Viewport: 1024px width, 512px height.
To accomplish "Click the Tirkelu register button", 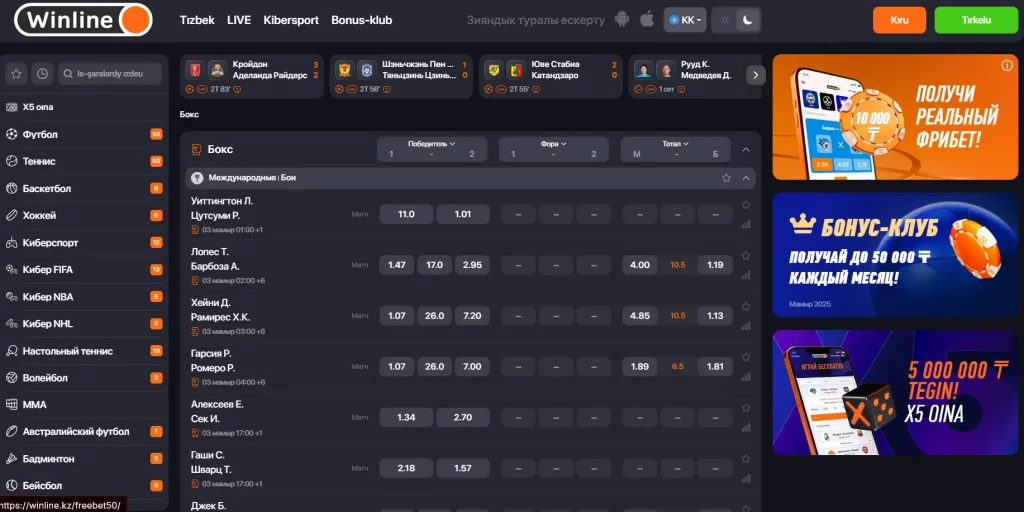I will pyautogui.click(x=976, y=20).
